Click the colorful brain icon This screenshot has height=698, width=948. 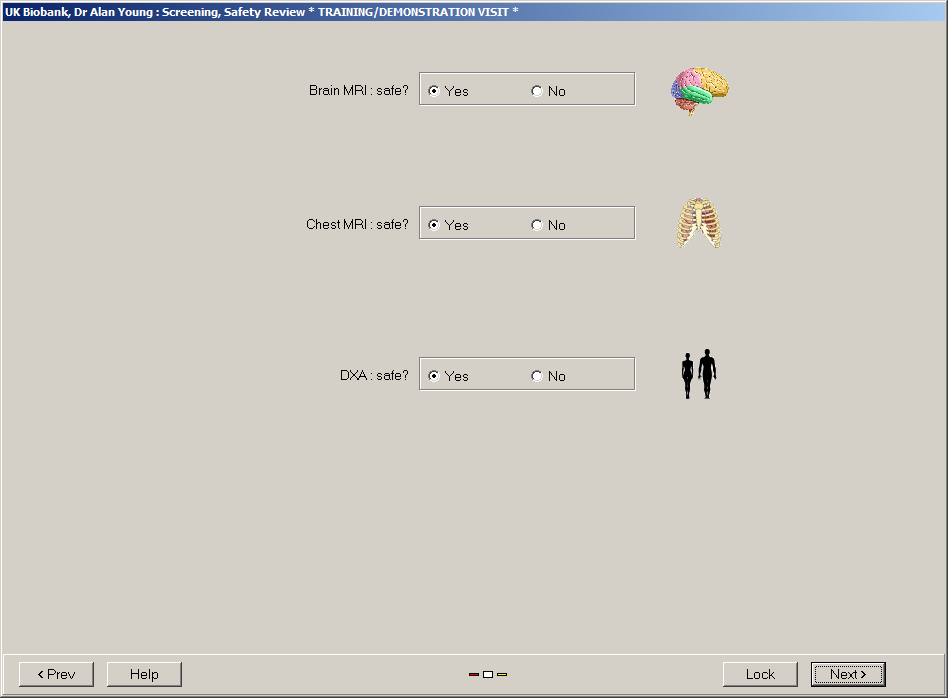coord(699,91)
